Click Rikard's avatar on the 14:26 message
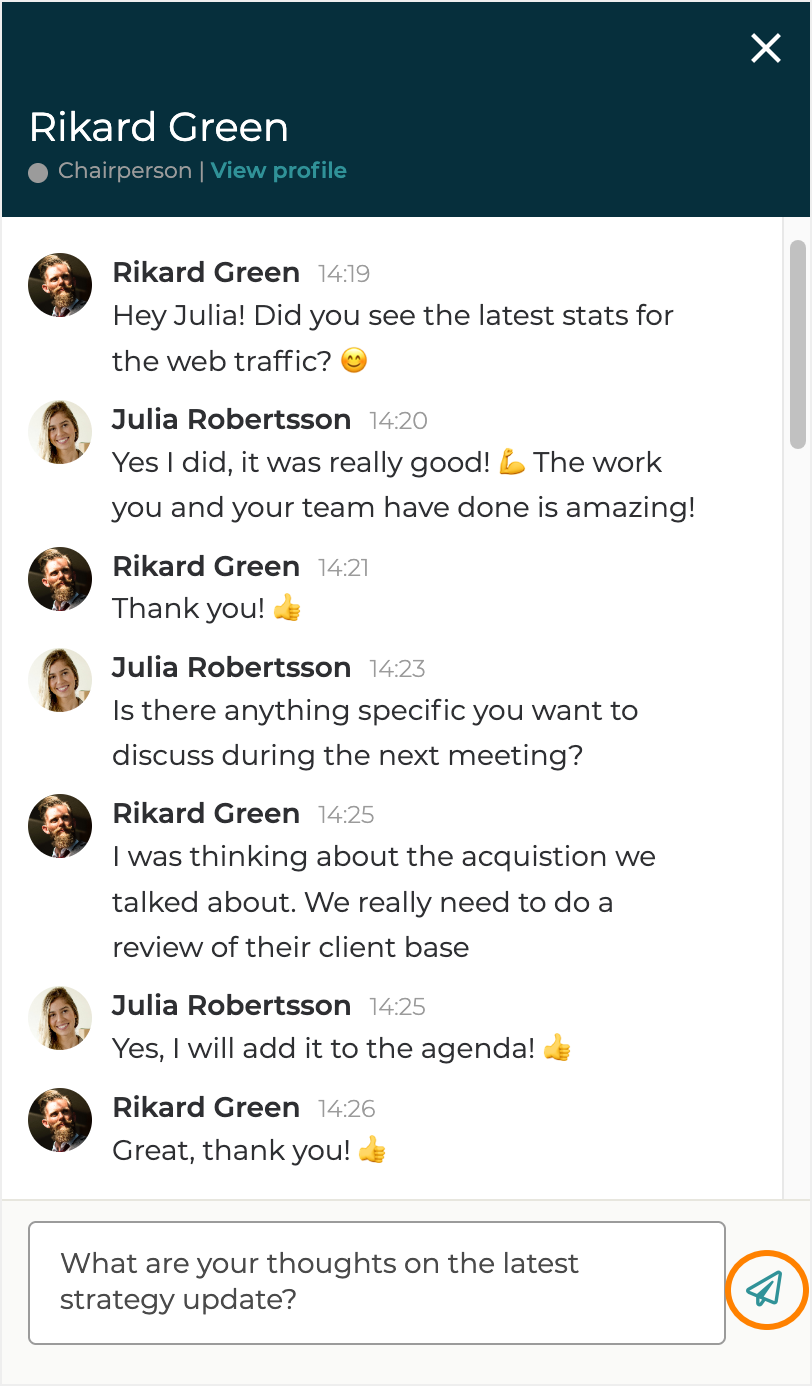This screenshot has height=1386, width=812. pyautogui.click(x=60, y=1120)
